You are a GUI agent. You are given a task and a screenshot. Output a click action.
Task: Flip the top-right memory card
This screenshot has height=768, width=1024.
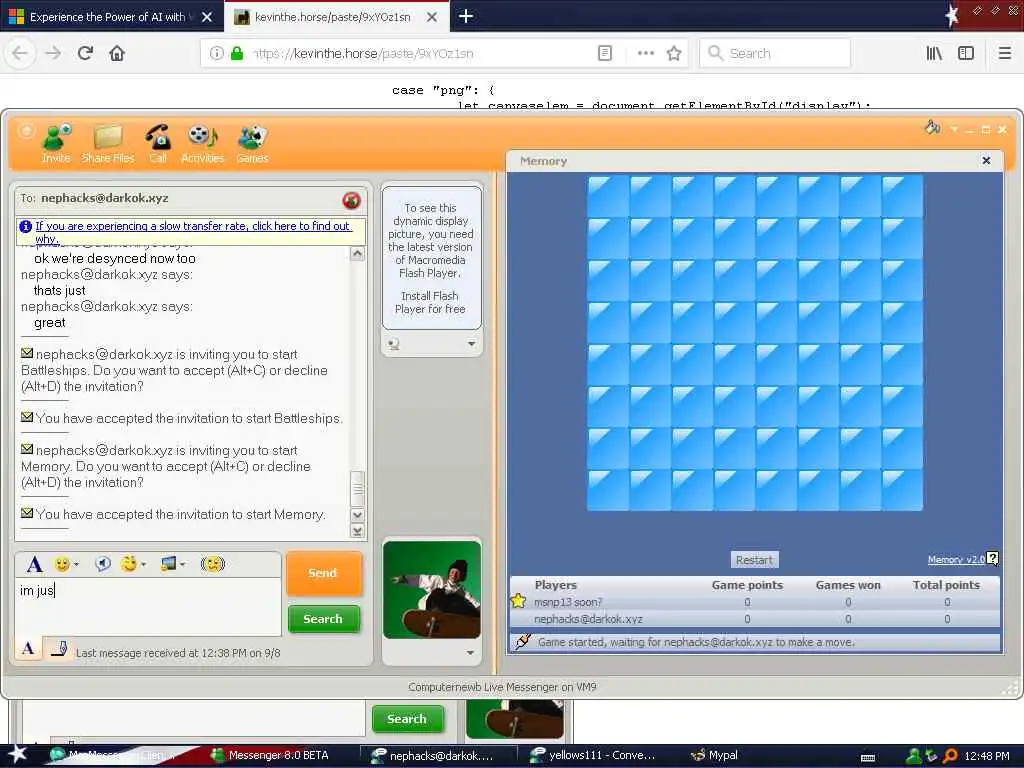click(902, 195)
